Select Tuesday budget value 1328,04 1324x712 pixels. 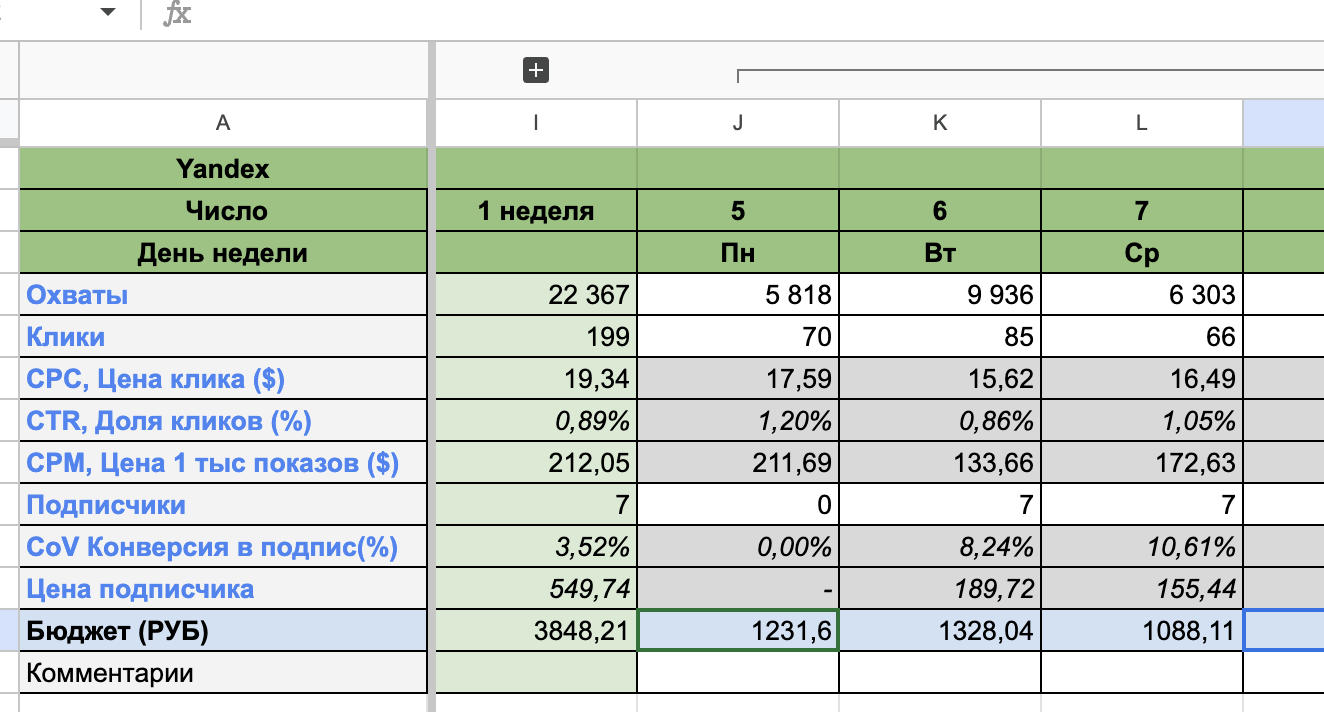tap(940, 631)
